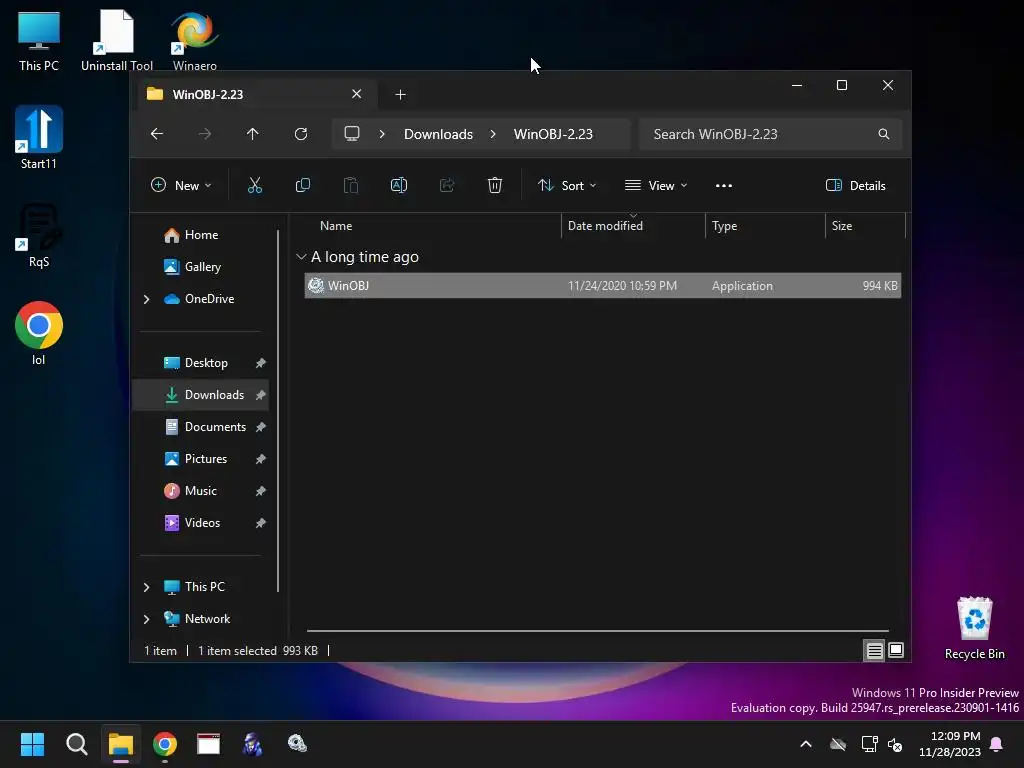
Task: Expand This PC in navigation pane
Action: click(x=146, y=587)
